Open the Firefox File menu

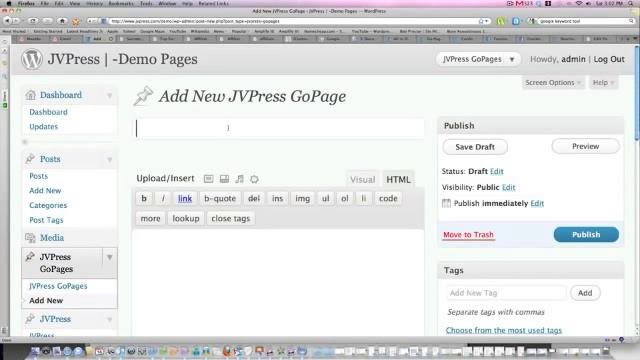pos(44,3)
